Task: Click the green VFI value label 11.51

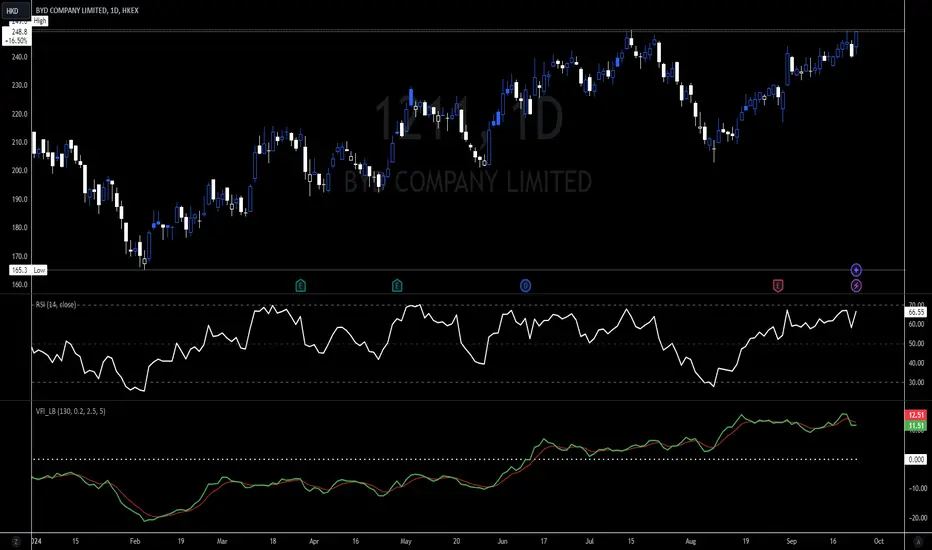Action: point(916,426)
